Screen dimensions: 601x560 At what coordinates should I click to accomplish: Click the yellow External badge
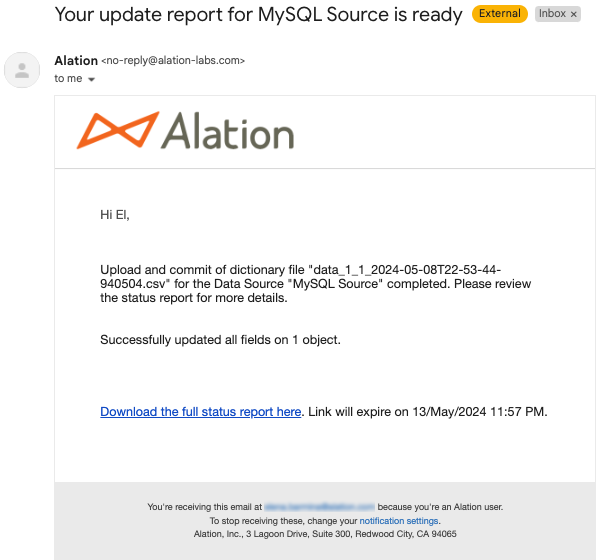500,14
